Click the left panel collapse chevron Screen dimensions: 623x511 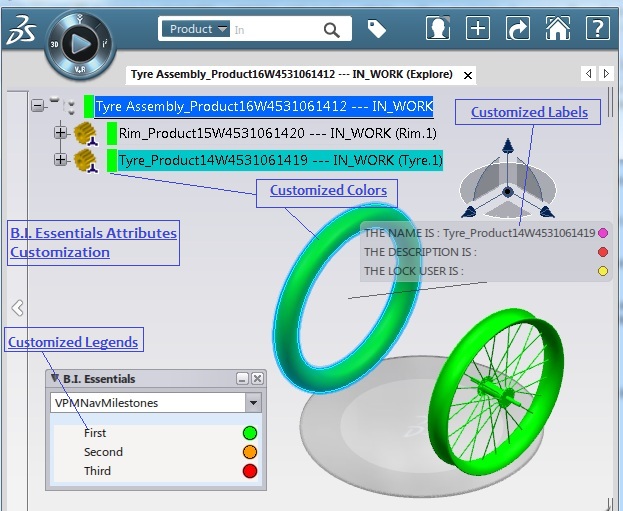pyautogui.click(x=17, y=308)
